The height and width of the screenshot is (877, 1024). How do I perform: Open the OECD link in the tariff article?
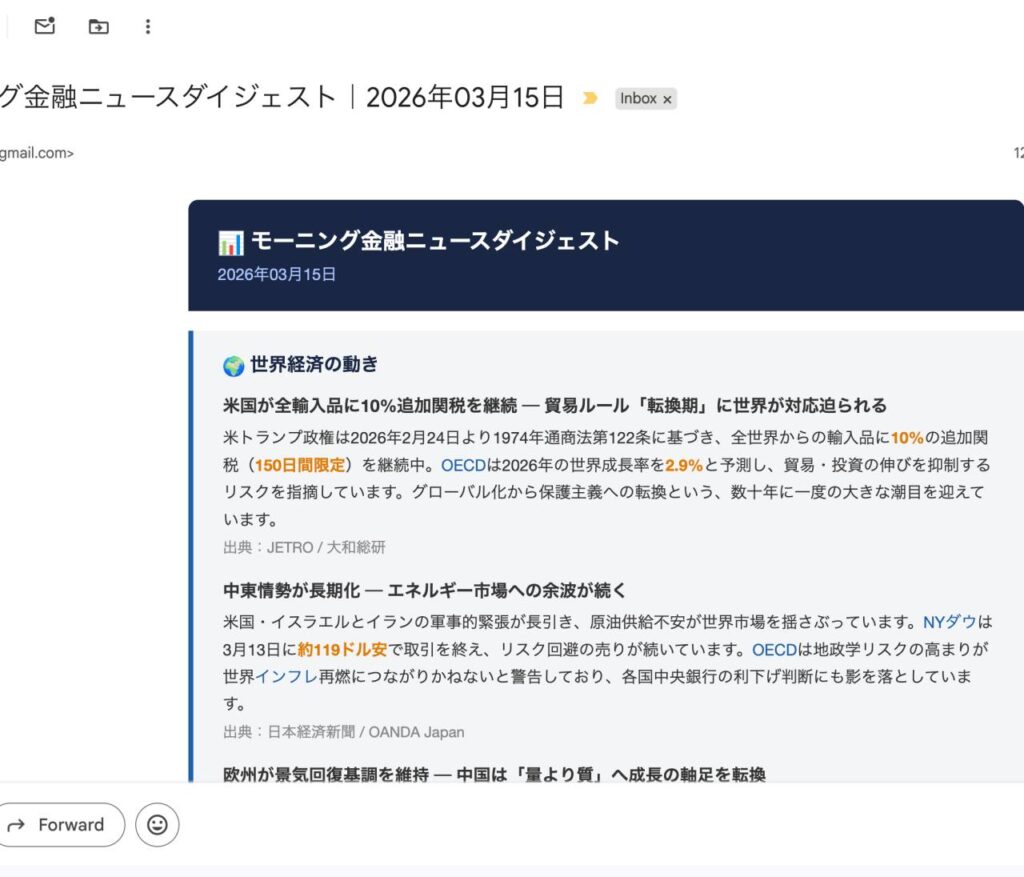point(462,465)
